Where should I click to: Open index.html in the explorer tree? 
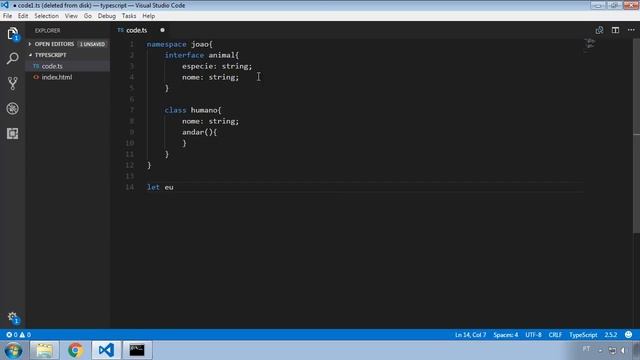68,77
